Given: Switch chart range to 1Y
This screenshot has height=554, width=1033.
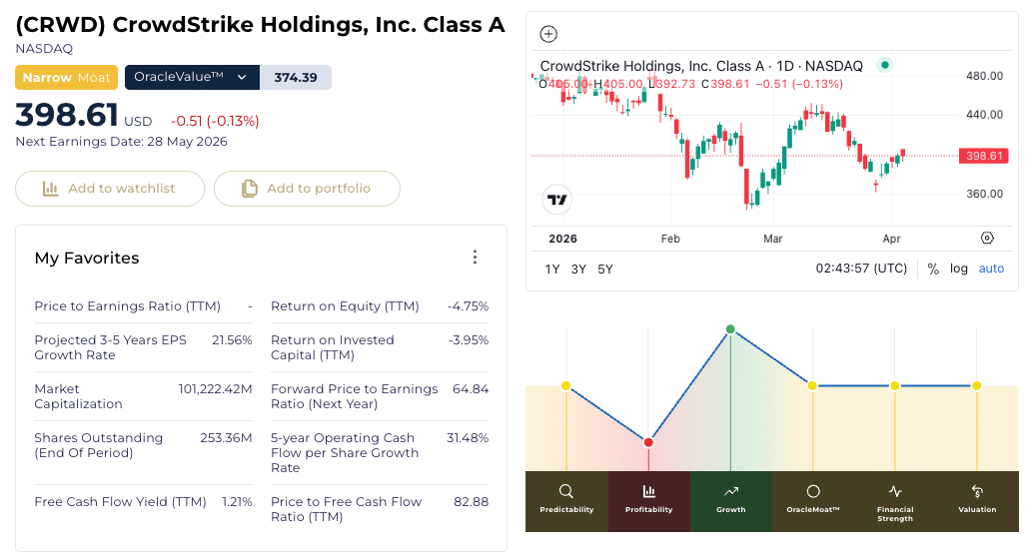Looking at the screenshot, I should tap(552, 268).
